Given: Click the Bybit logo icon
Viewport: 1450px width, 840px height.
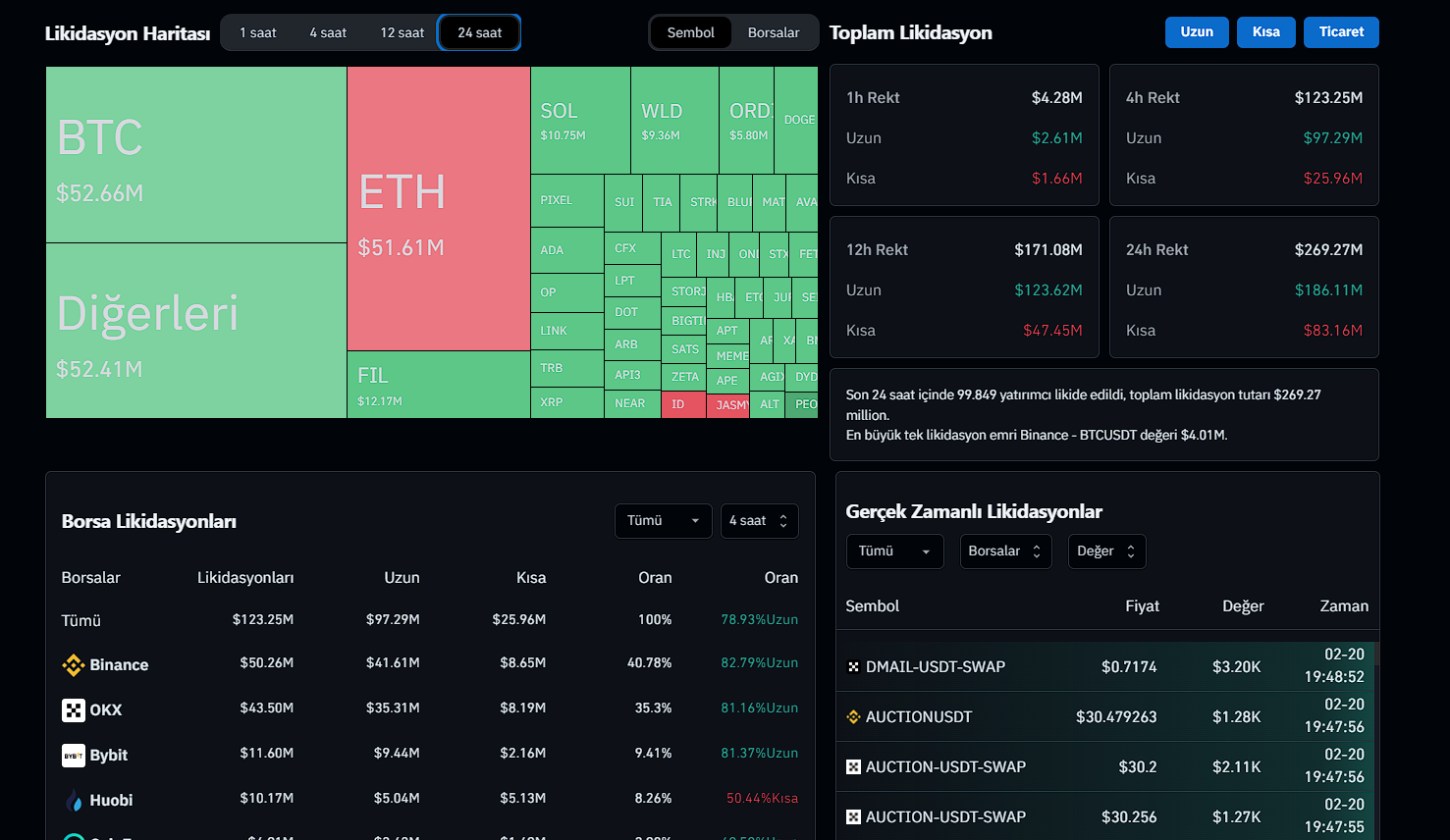Looking at the screenshot, I should point(73,756).
